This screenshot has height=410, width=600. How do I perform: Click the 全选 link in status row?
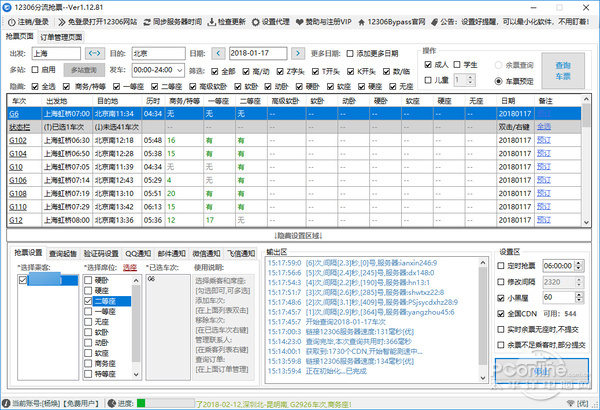[x=543, y=127]
